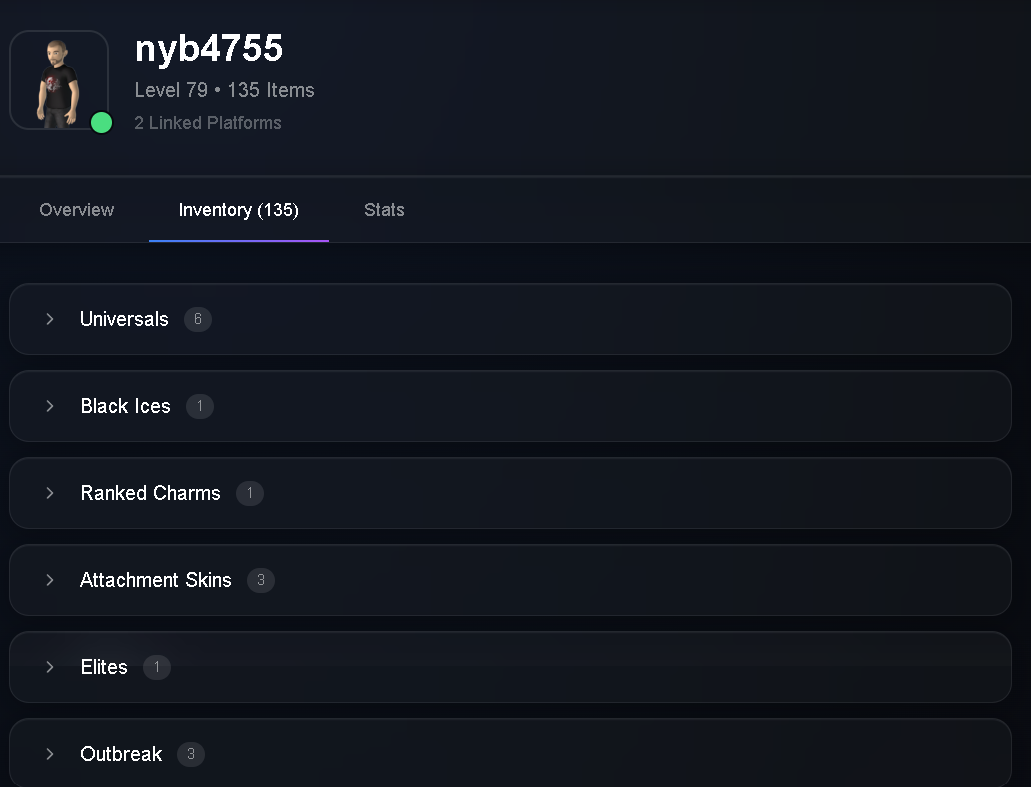Viewport: 1031px width, 787px height.
Task: Click the Attachment Skins count badge 3
Action: (x=261, y=580)
